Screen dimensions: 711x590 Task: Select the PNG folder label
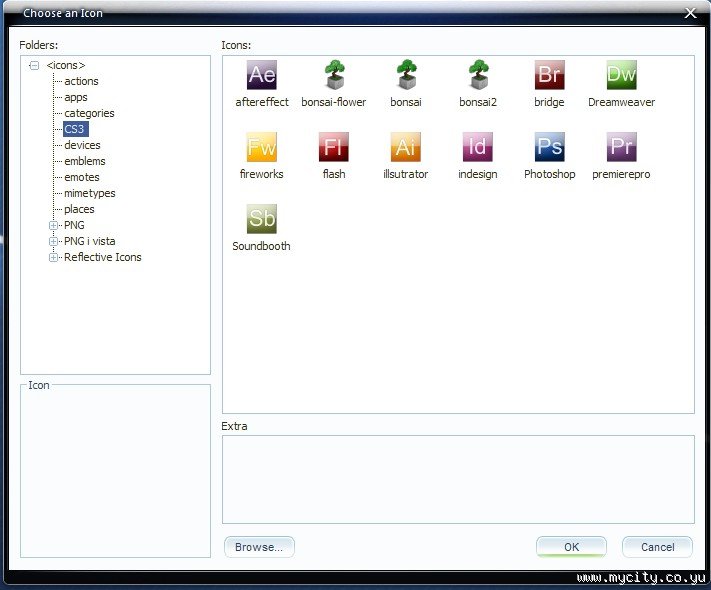74,225
